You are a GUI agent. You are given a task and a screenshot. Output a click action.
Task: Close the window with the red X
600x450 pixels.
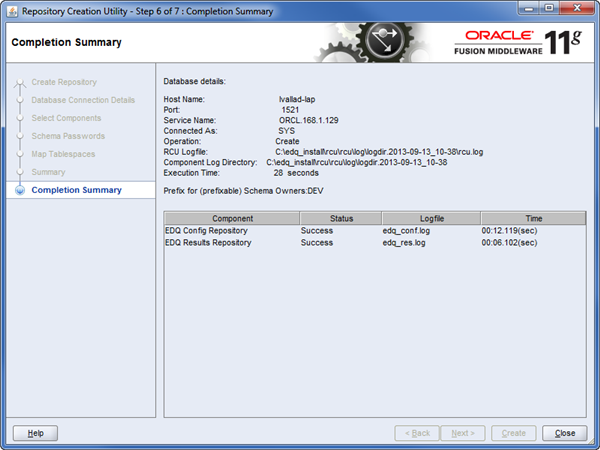[x=577, y=8]
